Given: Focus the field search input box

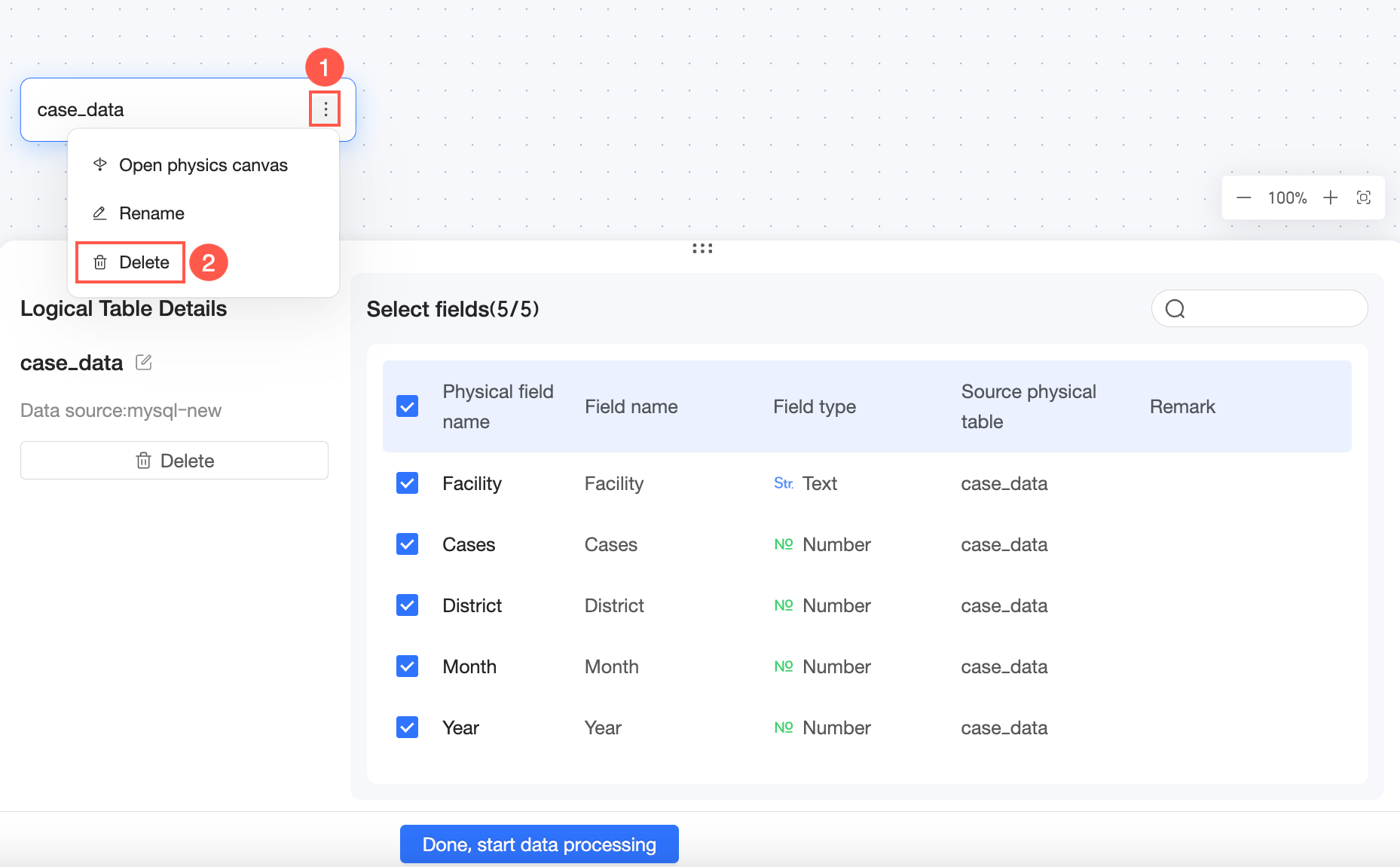Looking at the screenshot, I should [1260, 308].
